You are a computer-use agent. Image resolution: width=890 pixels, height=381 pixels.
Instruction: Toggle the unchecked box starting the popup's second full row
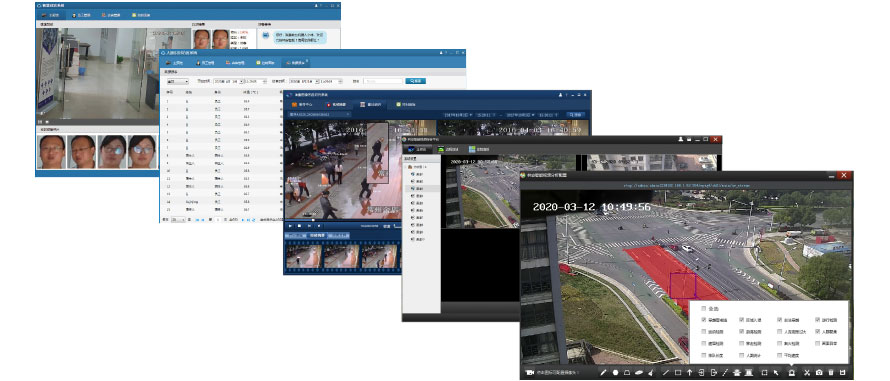pyautogui.click(x=704, y=332)
